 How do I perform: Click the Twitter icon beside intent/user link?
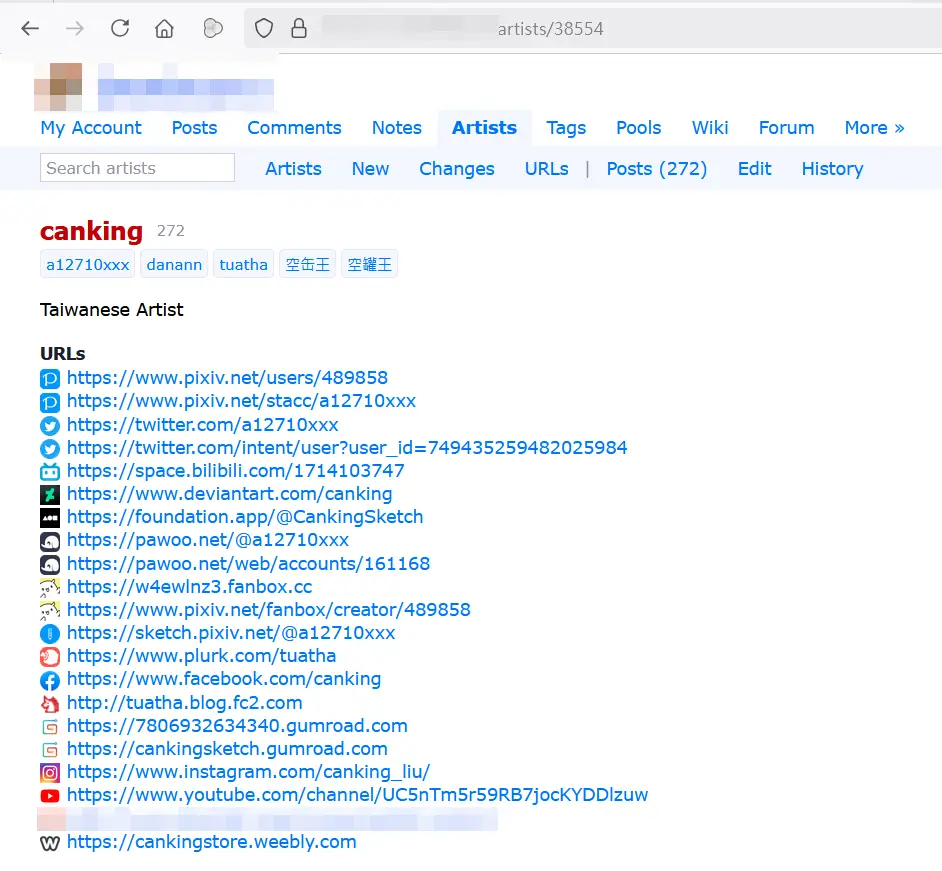50,449
